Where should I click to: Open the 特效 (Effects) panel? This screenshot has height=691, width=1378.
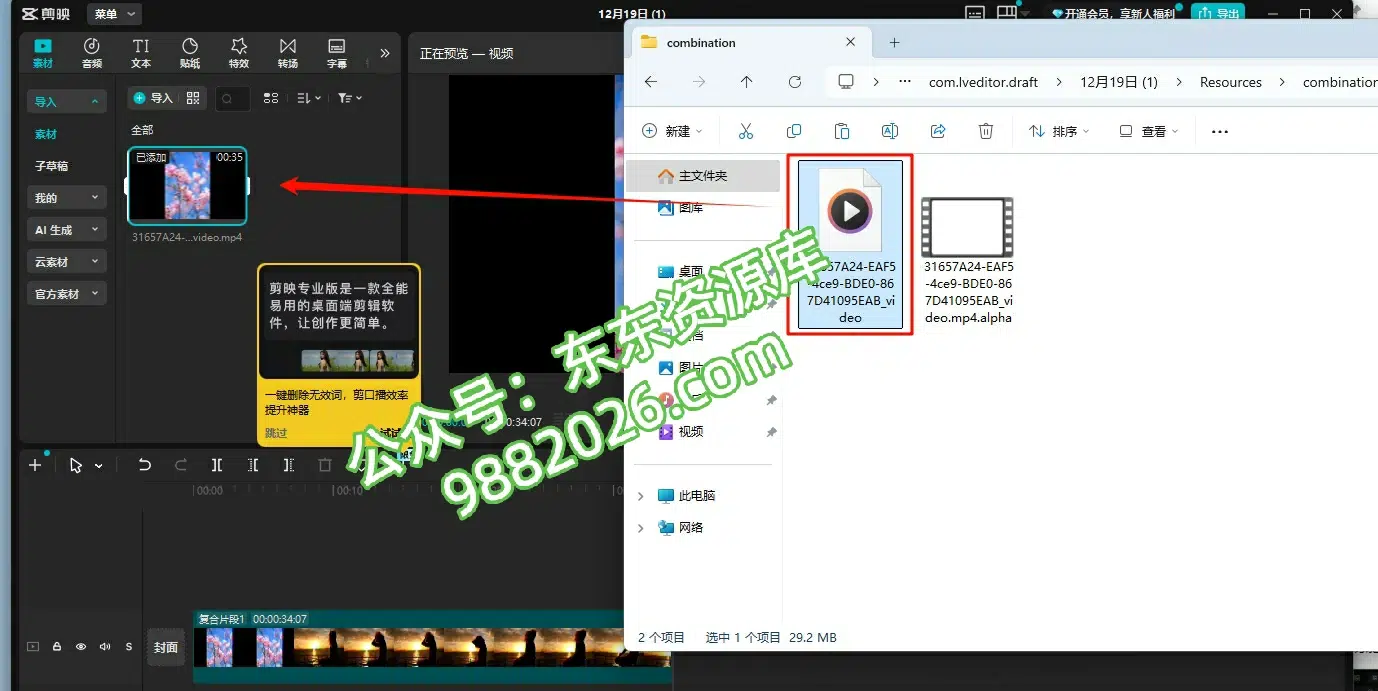coord(238,53)
